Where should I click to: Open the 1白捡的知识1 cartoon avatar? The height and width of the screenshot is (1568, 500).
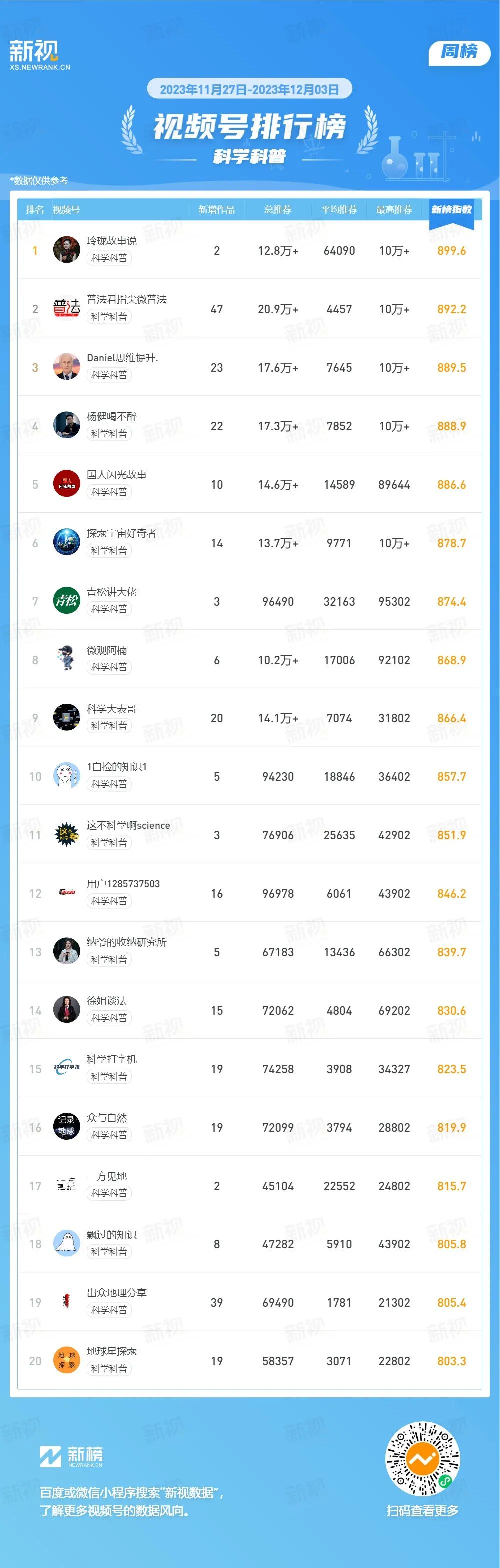coord(67,776)
